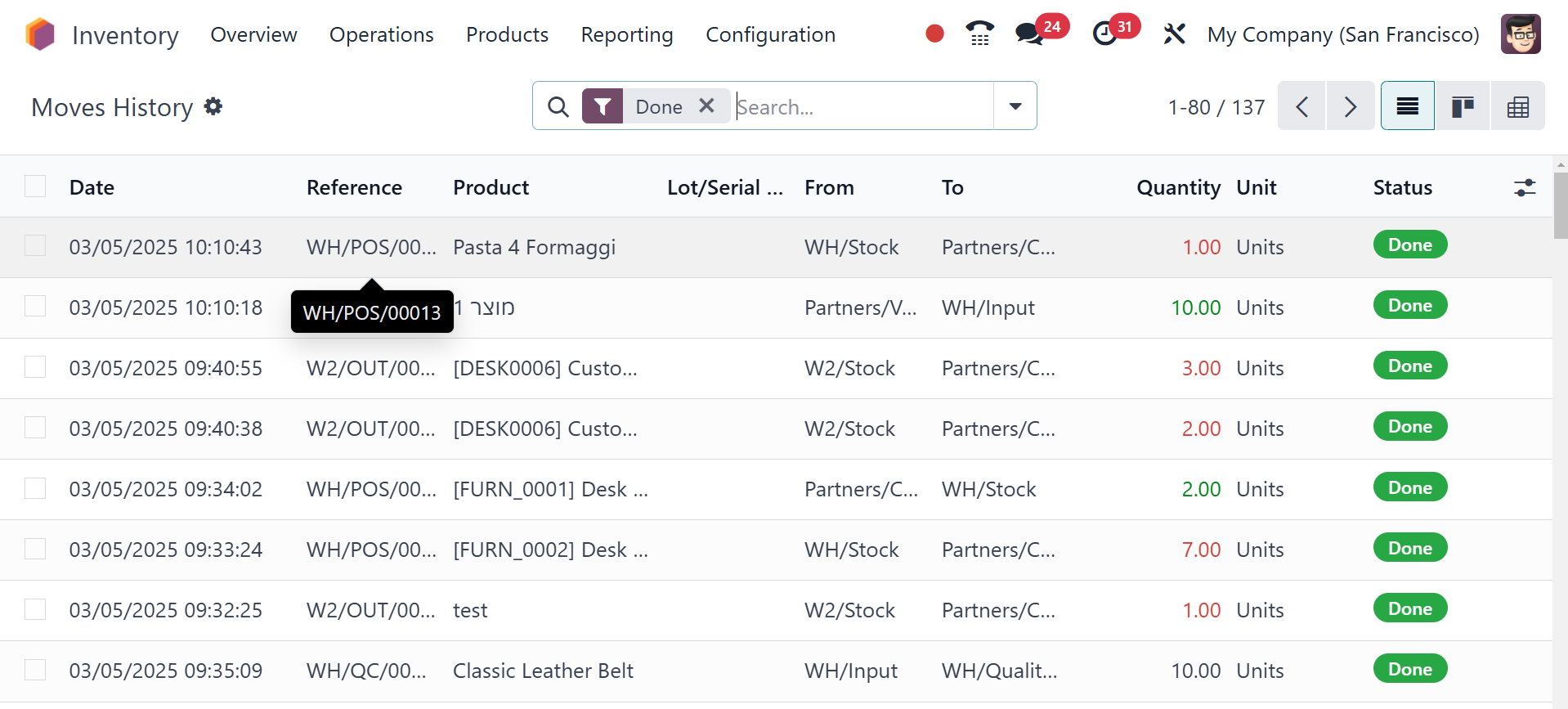Open the Operations menu
This screenshot has height=709, width=1568.
tap(381, 34)
